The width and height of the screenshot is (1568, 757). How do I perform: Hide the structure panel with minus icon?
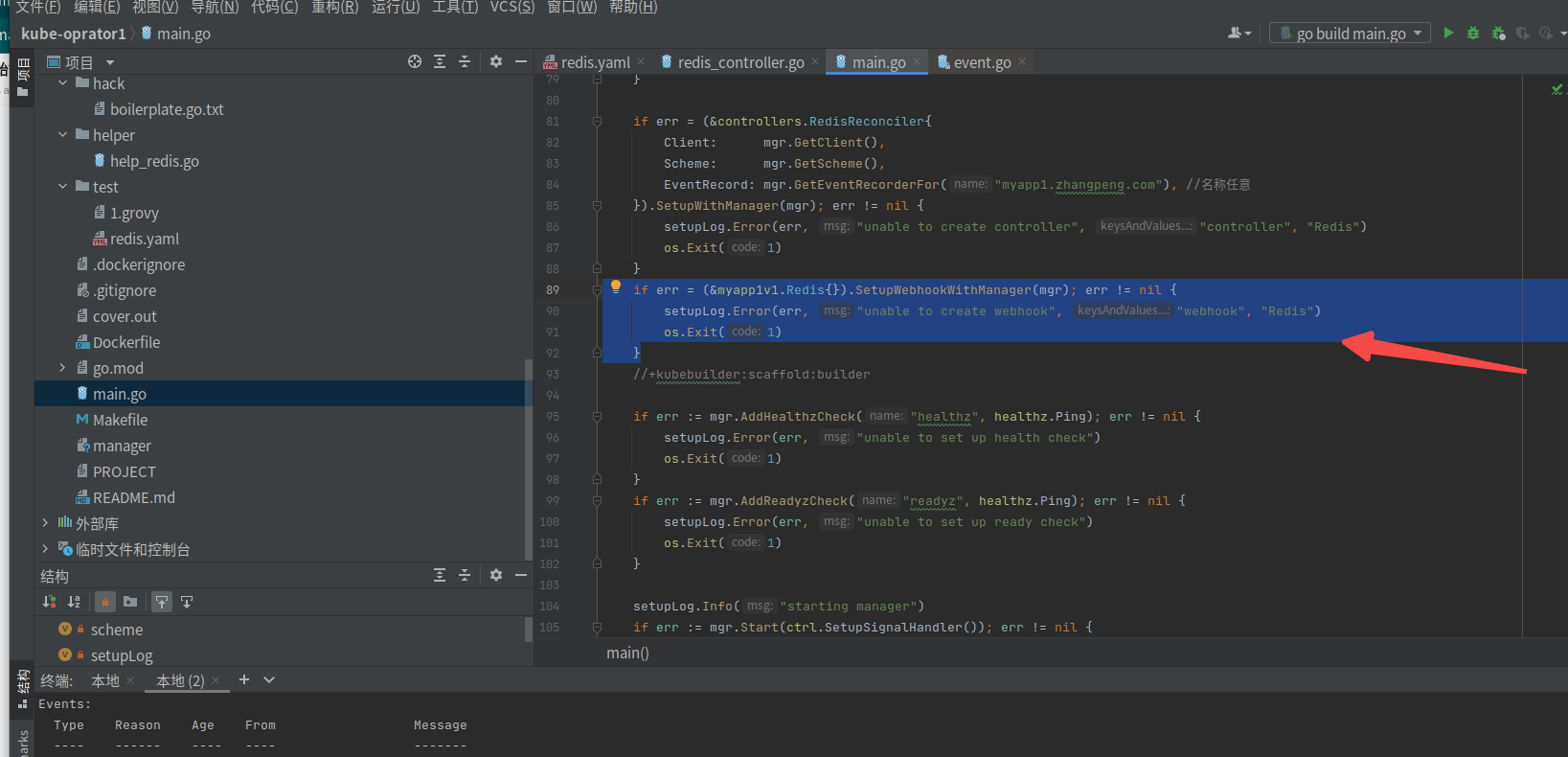521,575
